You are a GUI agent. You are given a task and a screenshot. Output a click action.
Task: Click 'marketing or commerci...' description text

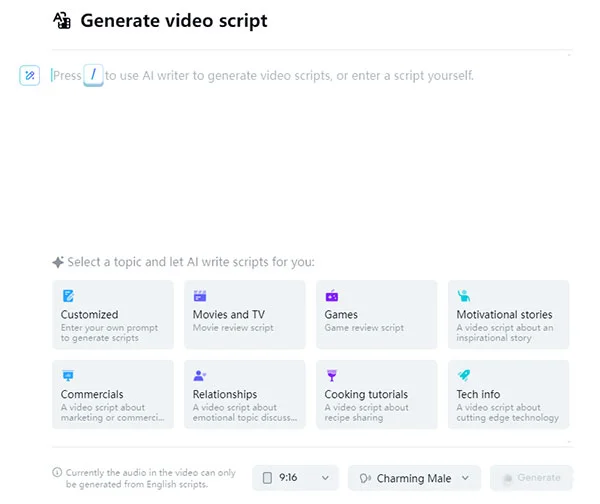(x=112, y=418)
